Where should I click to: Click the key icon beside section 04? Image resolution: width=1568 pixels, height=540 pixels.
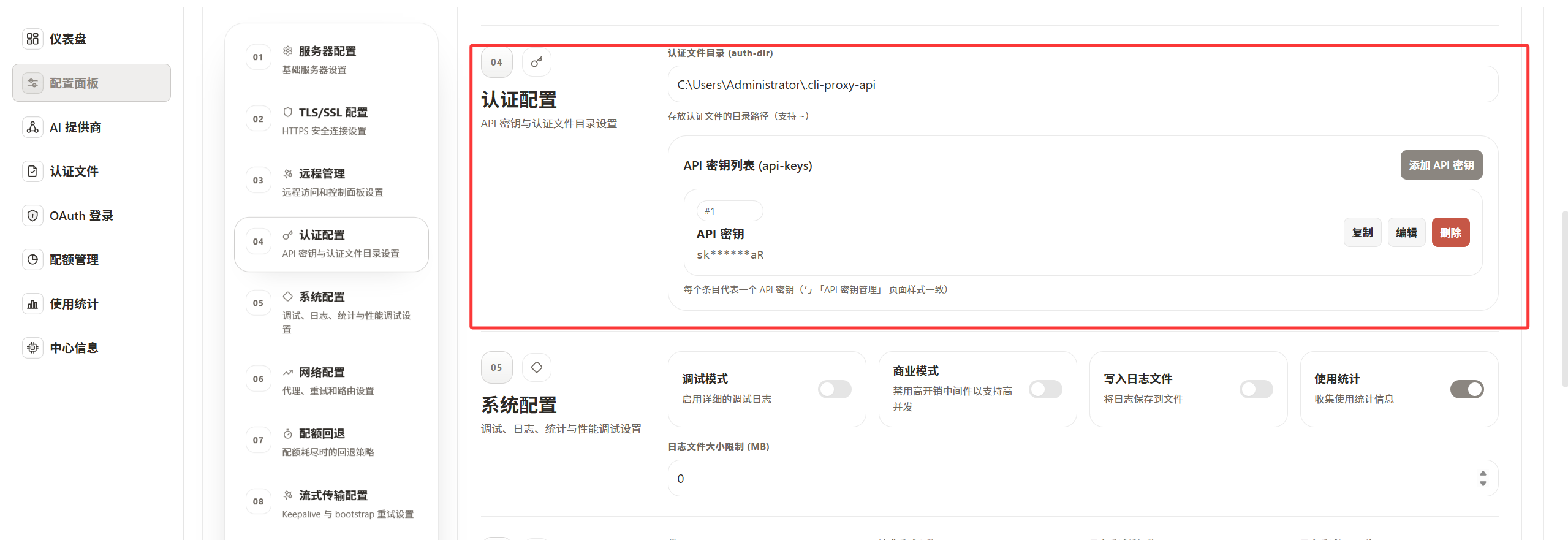[536, 63]
